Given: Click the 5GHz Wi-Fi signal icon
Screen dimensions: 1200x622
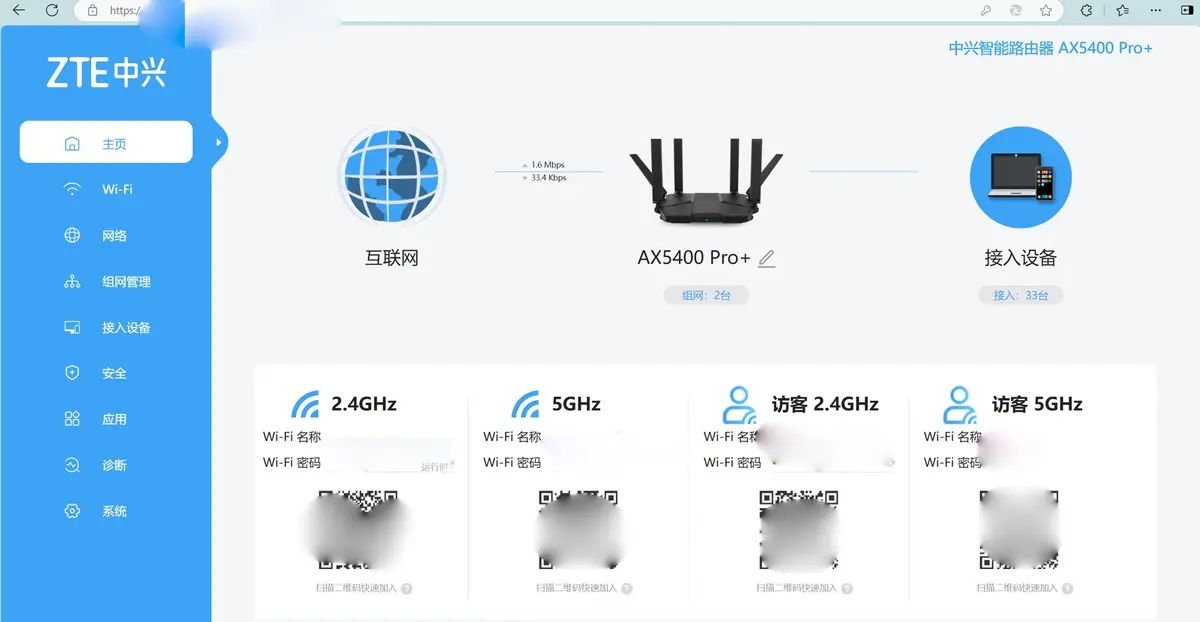Looking at the screenshot, I should pyautogui.click(x=525, y=404).
